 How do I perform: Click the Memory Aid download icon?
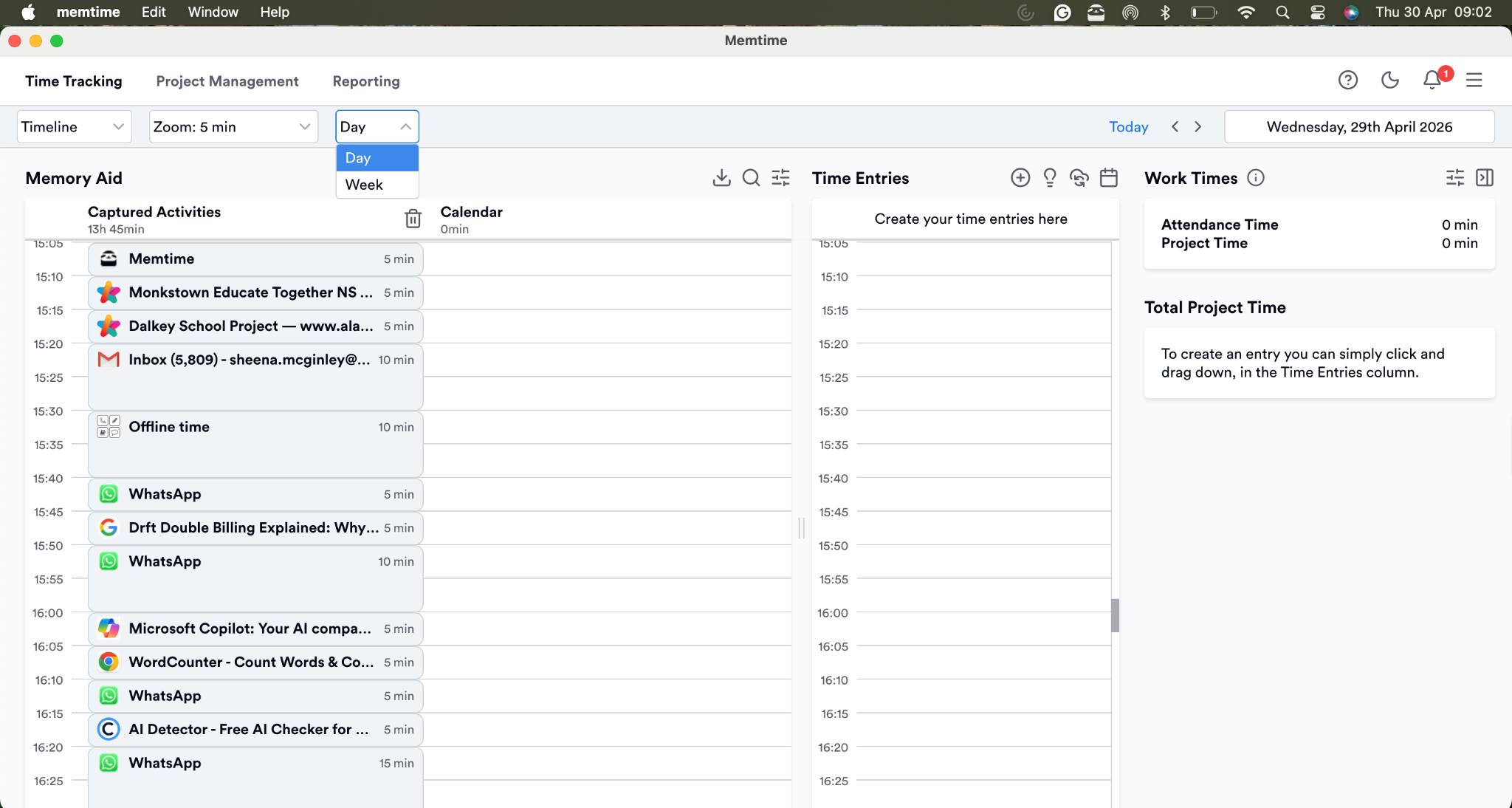721,178
